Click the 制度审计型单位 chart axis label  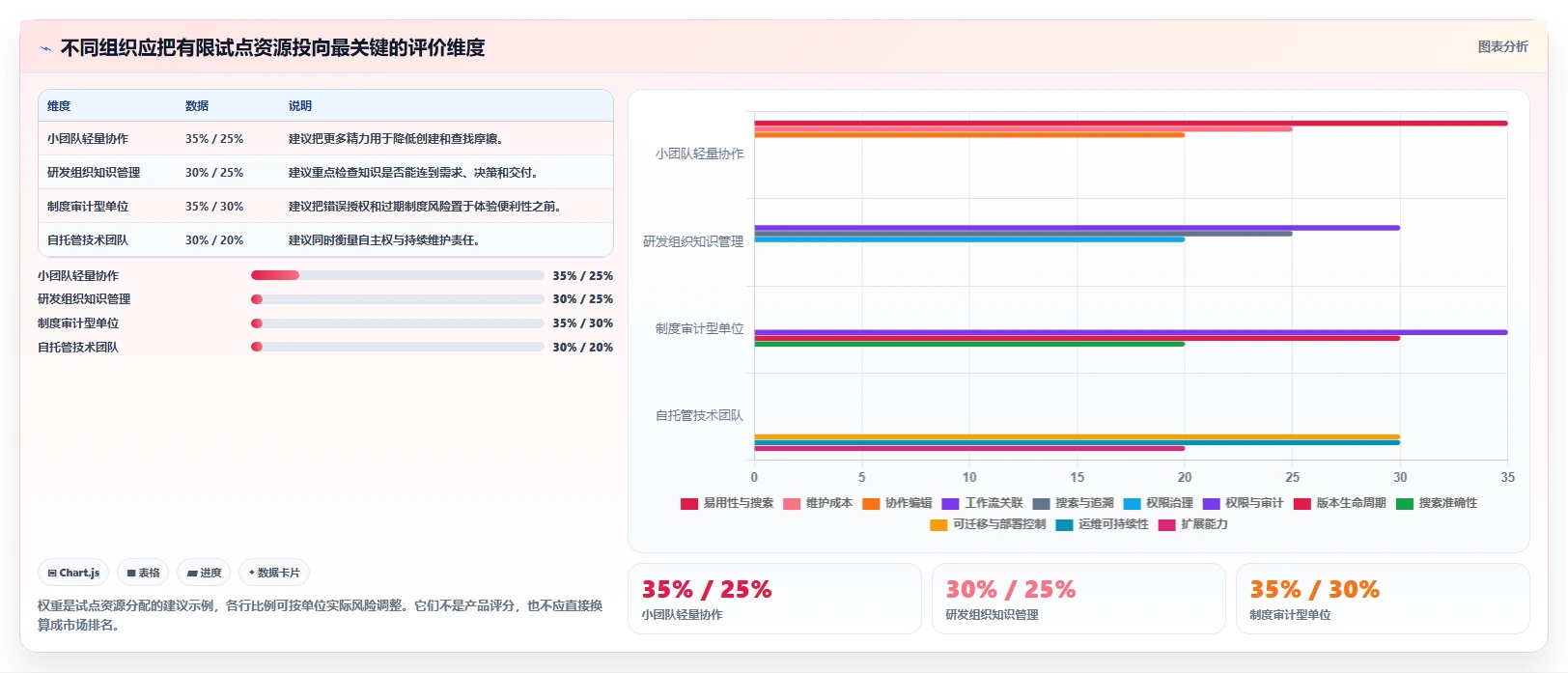(700, 328)
